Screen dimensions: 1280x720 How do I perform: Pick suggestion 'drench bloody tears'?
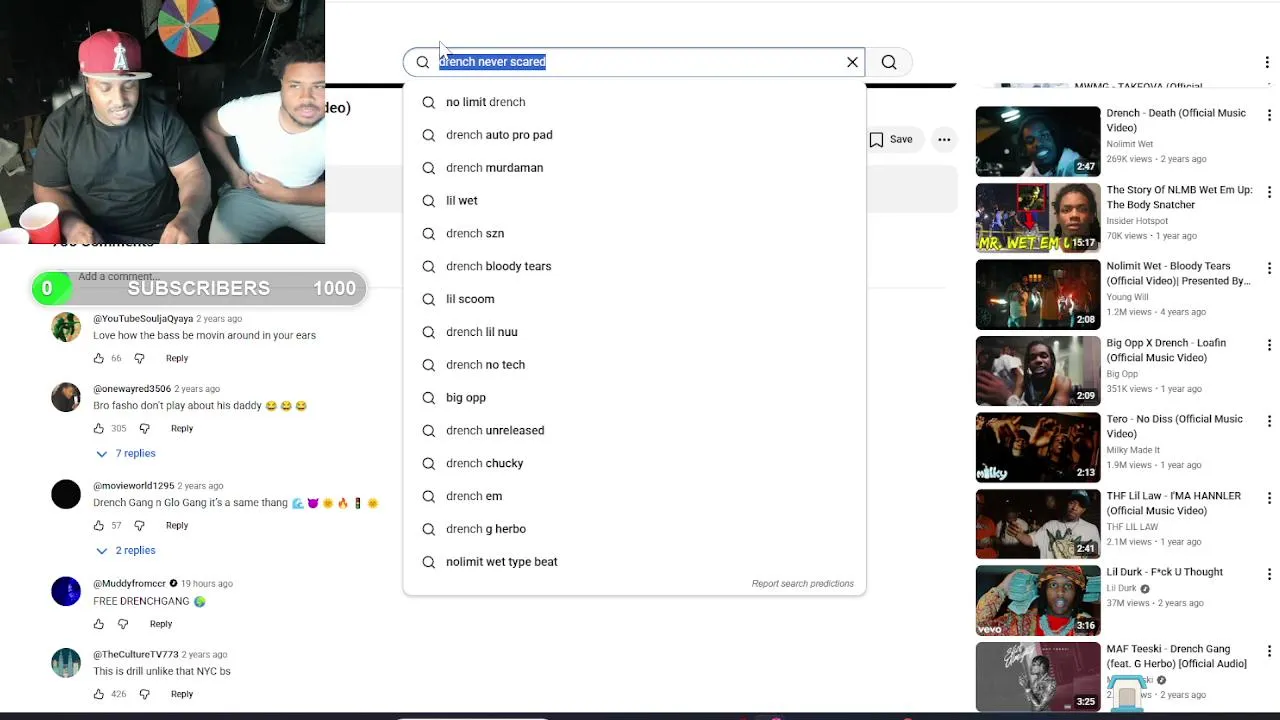click(x=634, y=266)
